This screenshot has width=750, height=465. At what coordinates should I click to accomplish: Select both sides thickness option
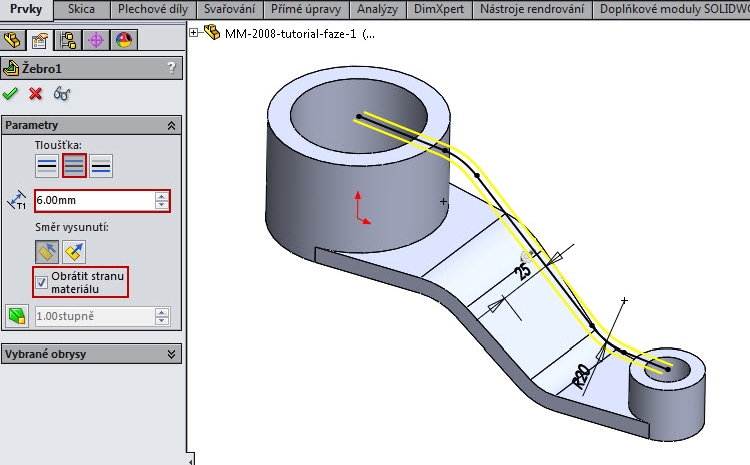pos(74,166)
